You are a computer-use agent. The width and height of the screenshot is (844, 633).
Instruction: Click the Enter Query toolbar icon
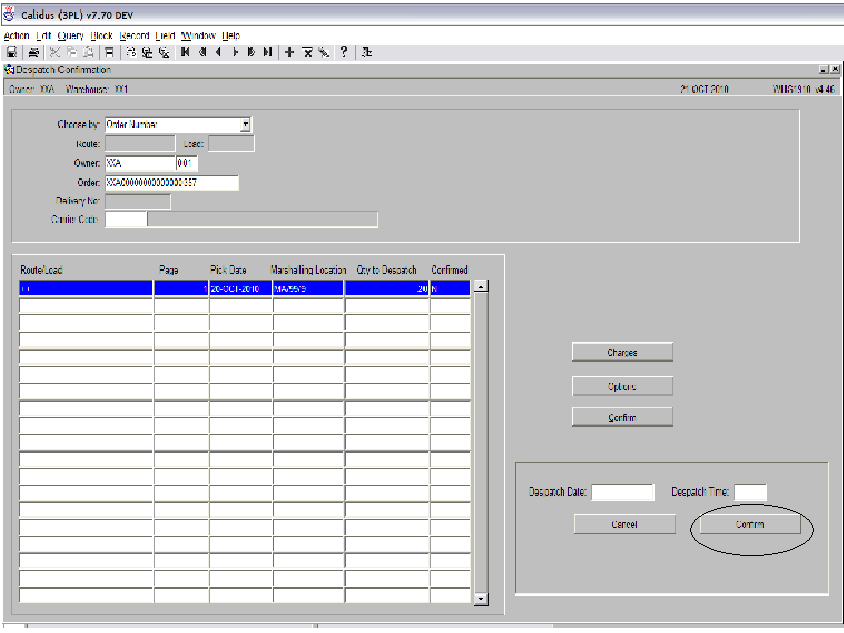click(x=131, y=52)
